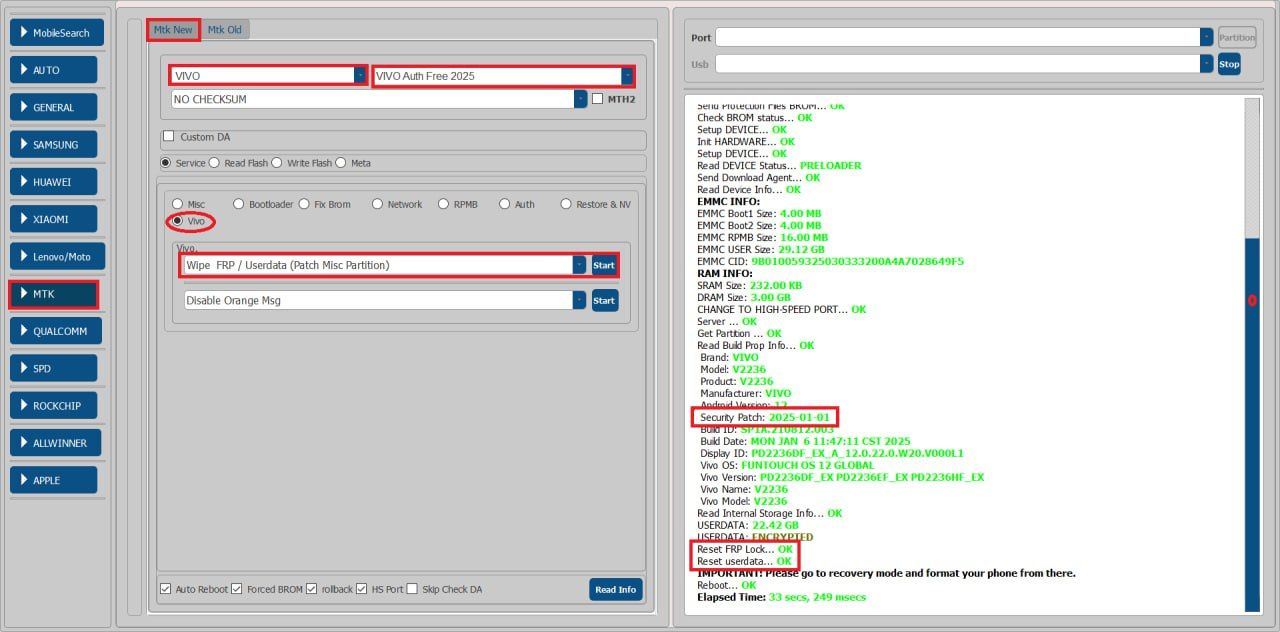Viewport: 1280px width, 632px height.
Task: Select the Read Flash radio button
Action: coord(214,163)
